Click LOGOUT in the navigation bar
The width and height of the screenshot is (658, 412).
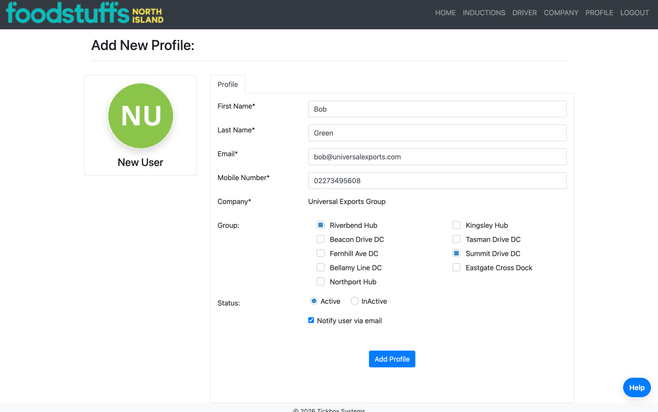click(x=634, y=13)
